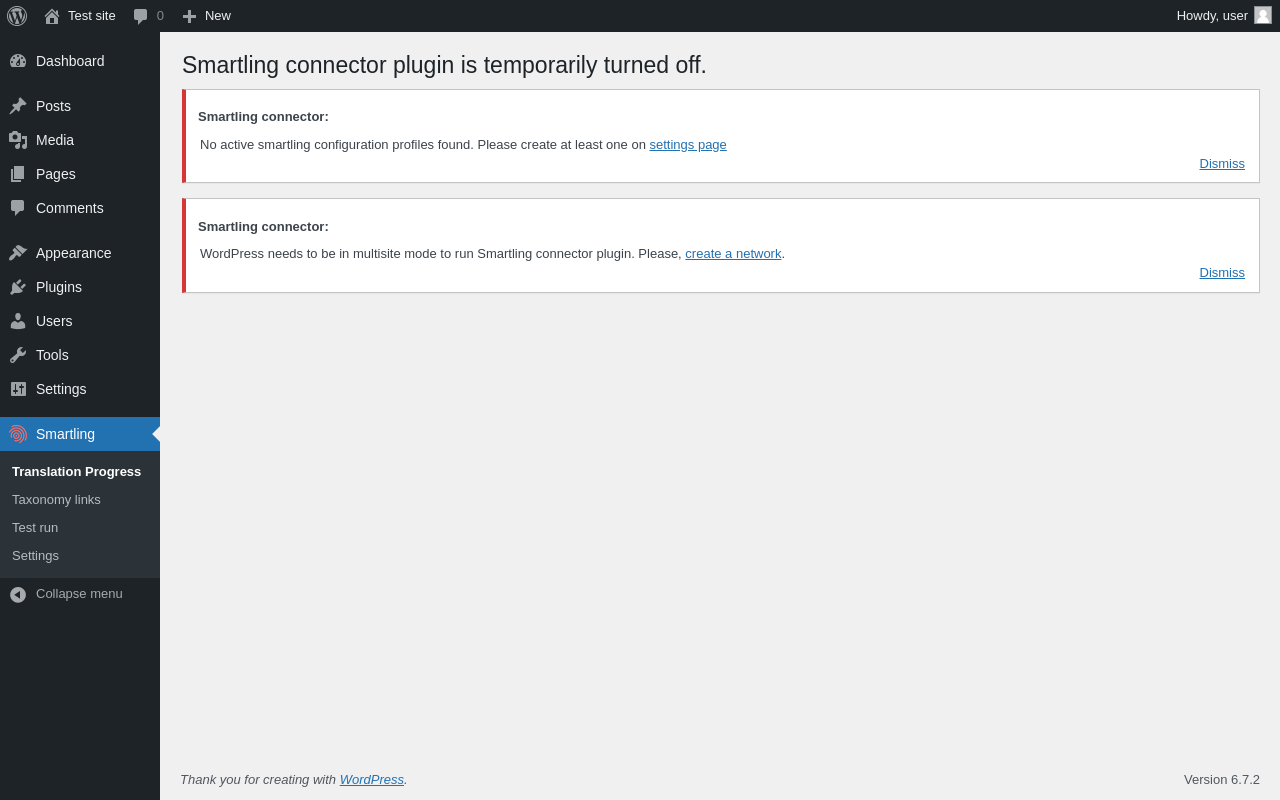Click the user avatar in admin bar
The image size is (1280, 800).
[x=1263, y=15]
